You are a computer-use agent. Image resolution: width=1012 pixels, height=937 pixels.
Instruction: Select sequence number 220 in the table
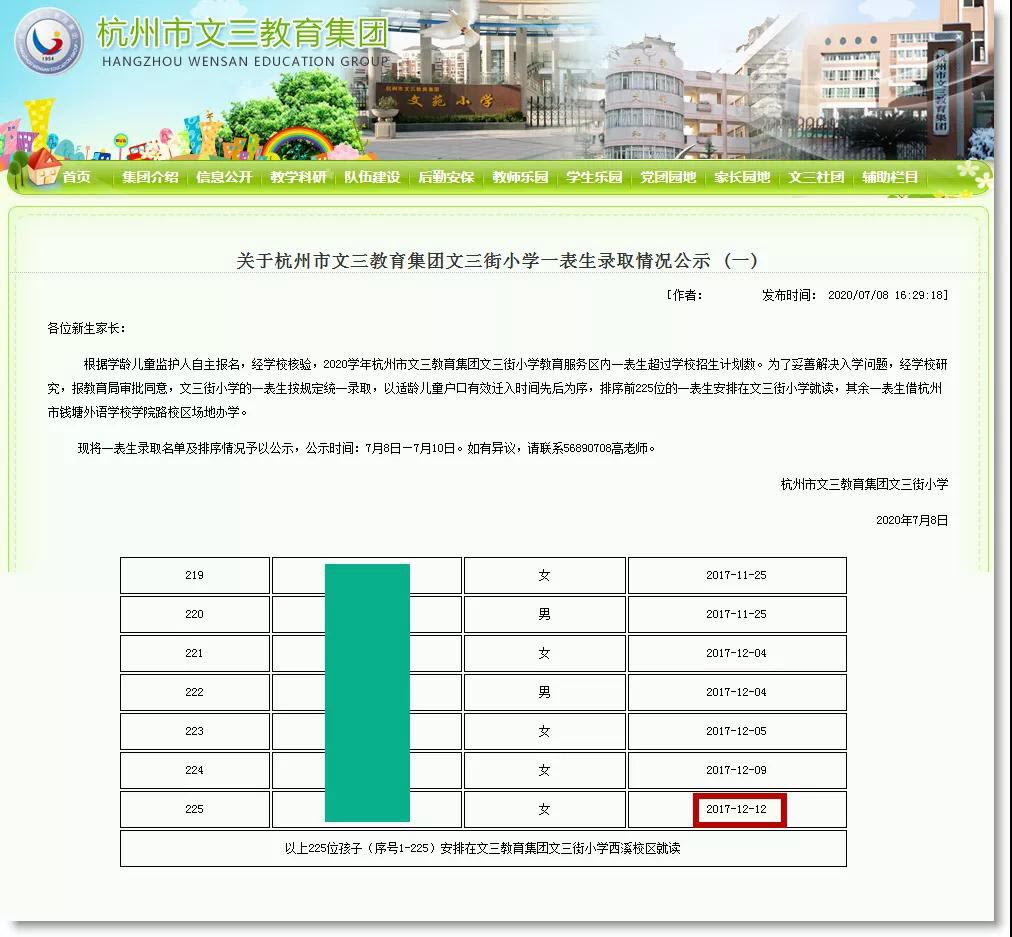point(194,614)
